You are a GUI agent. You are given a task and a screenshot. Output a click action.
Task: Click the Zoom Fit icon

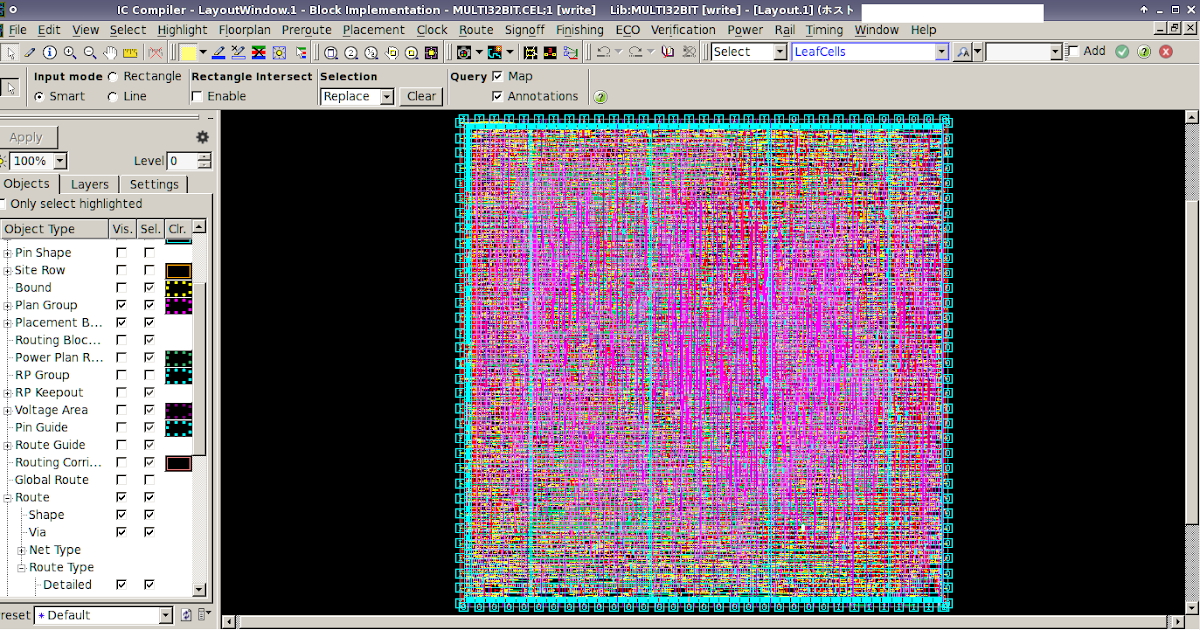coord(331,51)
